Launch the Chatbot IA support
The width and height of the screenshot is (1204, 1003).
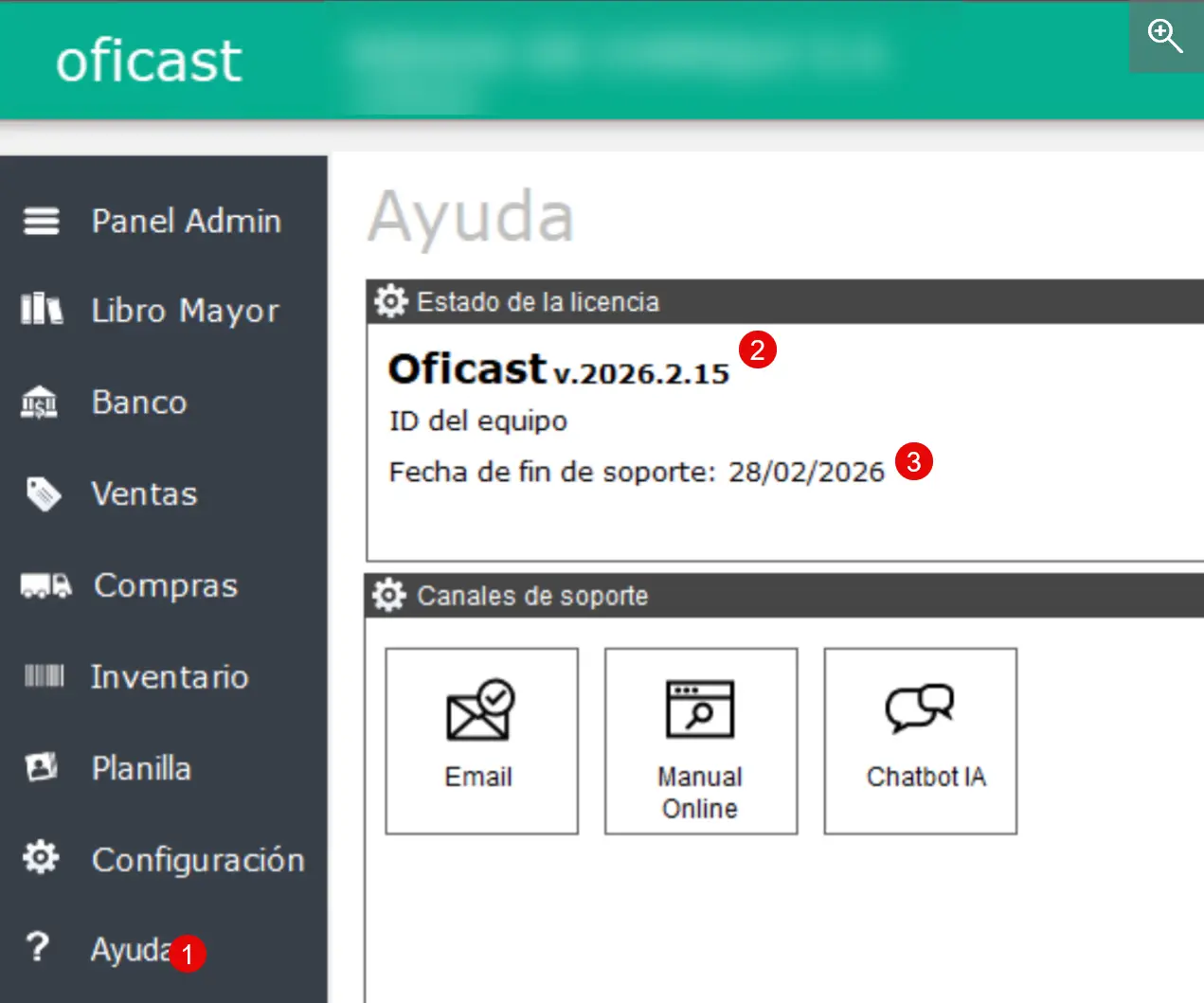pos(920,741)
